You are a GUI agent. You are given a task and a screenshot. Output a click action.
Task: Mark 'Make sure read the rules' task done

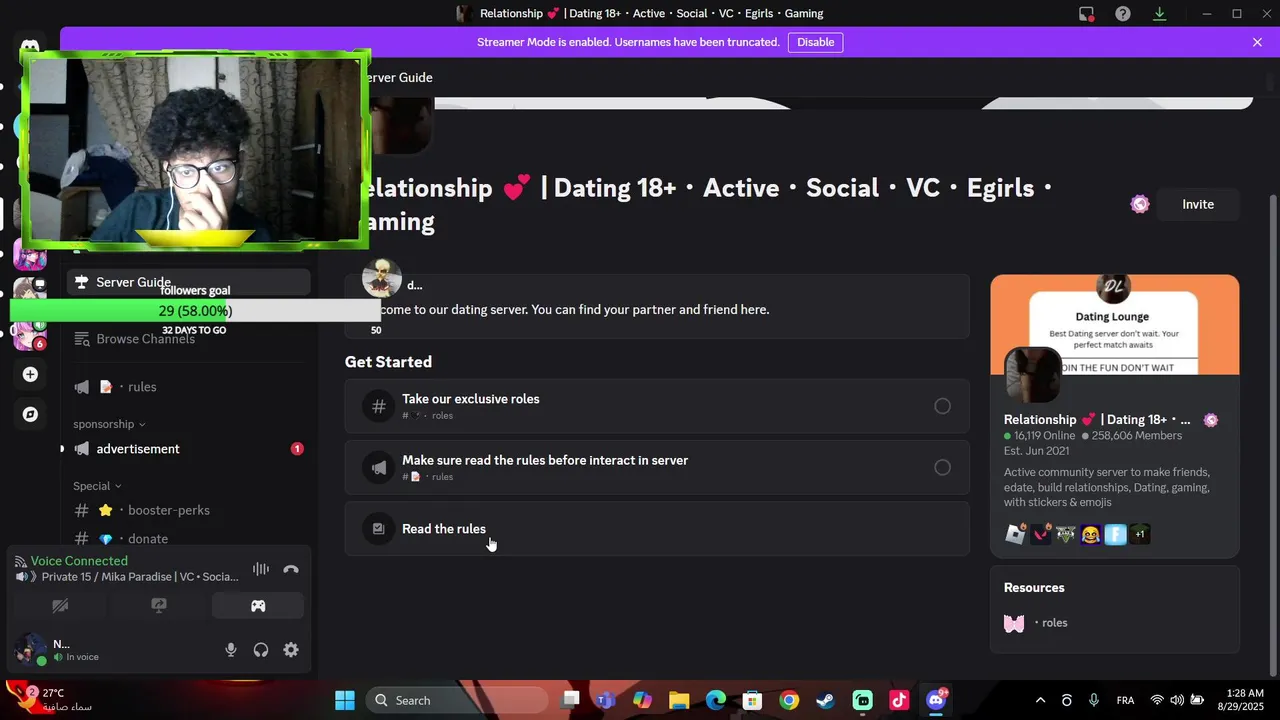tap(942, 468)
